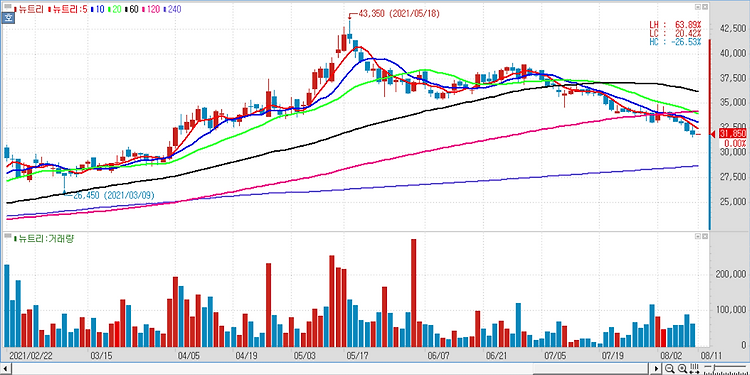Click the LH : 63.89% statistic
Viewport: 750px width, 375px height.
pyautogui.click(x=675, y=25)
